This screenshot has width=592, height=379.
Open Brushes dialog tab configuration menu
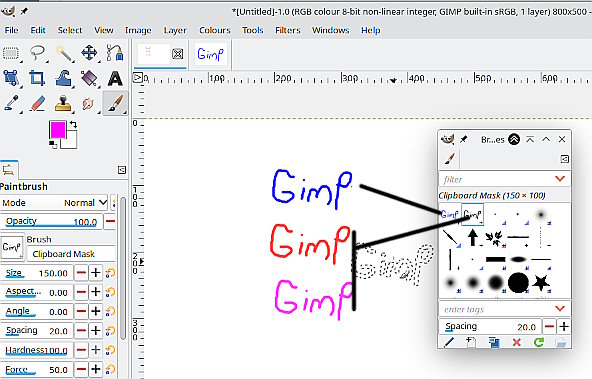tap(564, 159)
